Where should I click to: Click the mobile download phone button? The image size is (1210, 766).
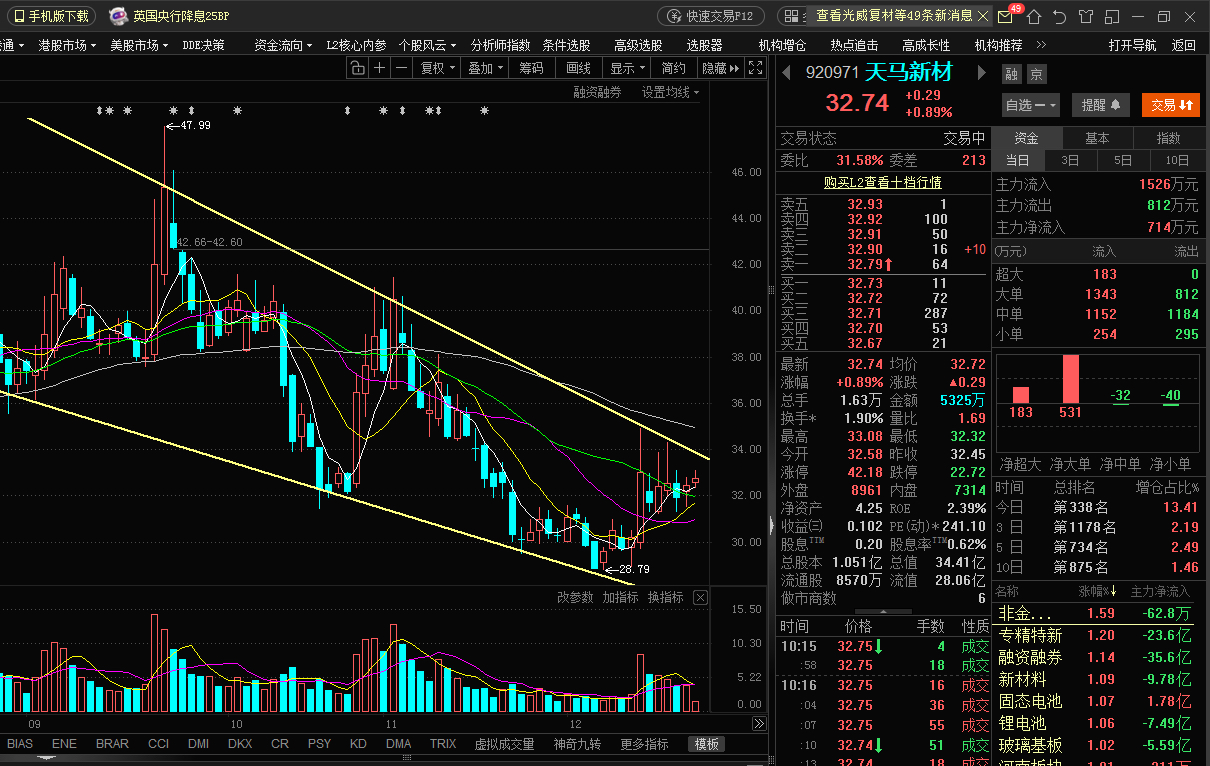click(52, 16)
